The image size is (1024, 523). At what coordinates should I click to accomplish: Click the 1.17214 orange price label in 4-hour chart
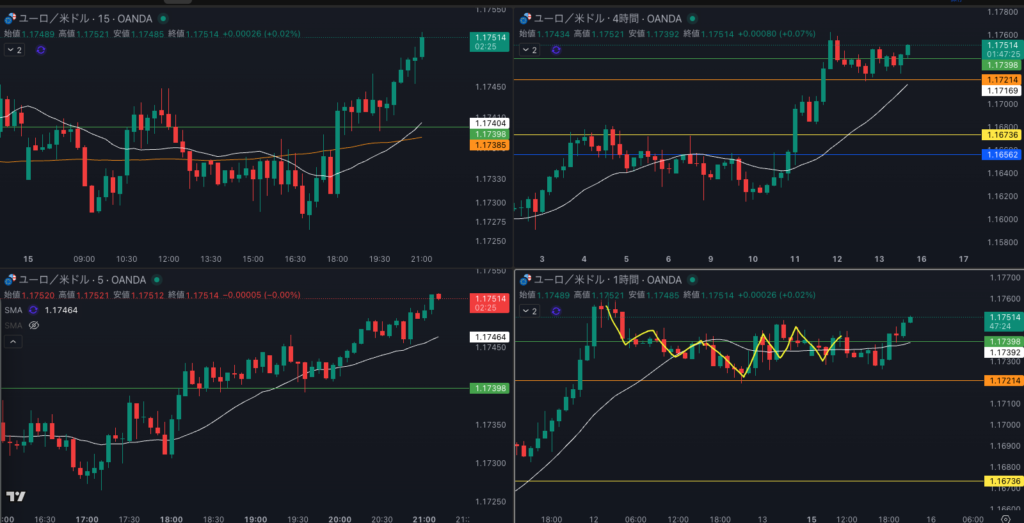(x=1001, y=79)
